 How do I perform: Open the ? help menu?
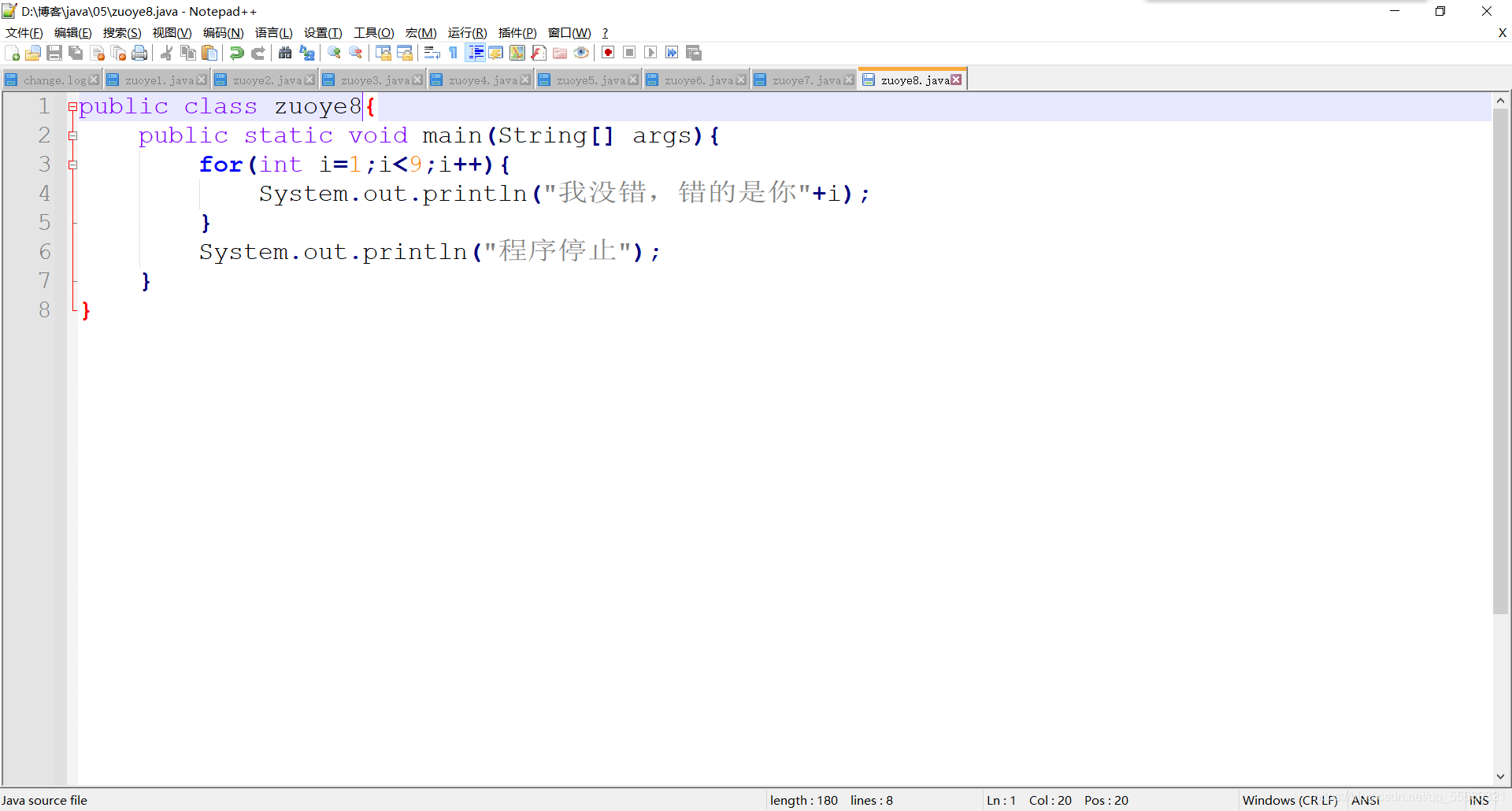point(605,32)
